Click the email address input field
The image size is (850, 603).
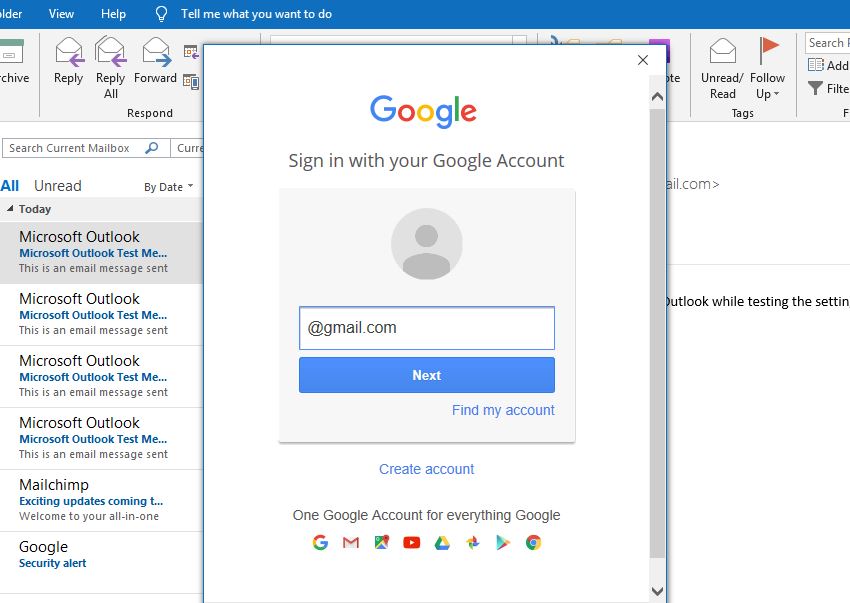(x=427, y=328)
